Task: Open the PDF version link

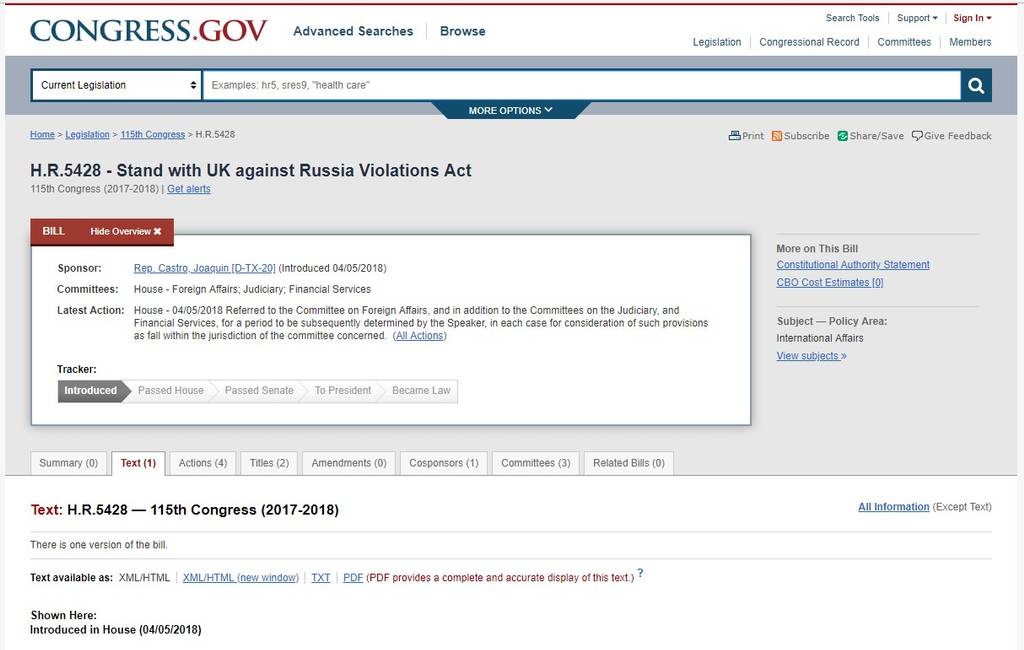Action: tap(353, 577)
